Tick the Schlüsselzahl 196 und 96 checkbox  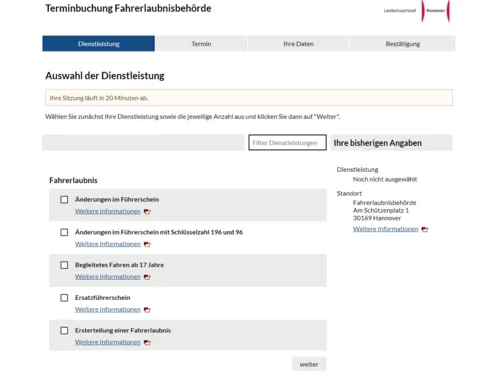[x=64, y=232]
